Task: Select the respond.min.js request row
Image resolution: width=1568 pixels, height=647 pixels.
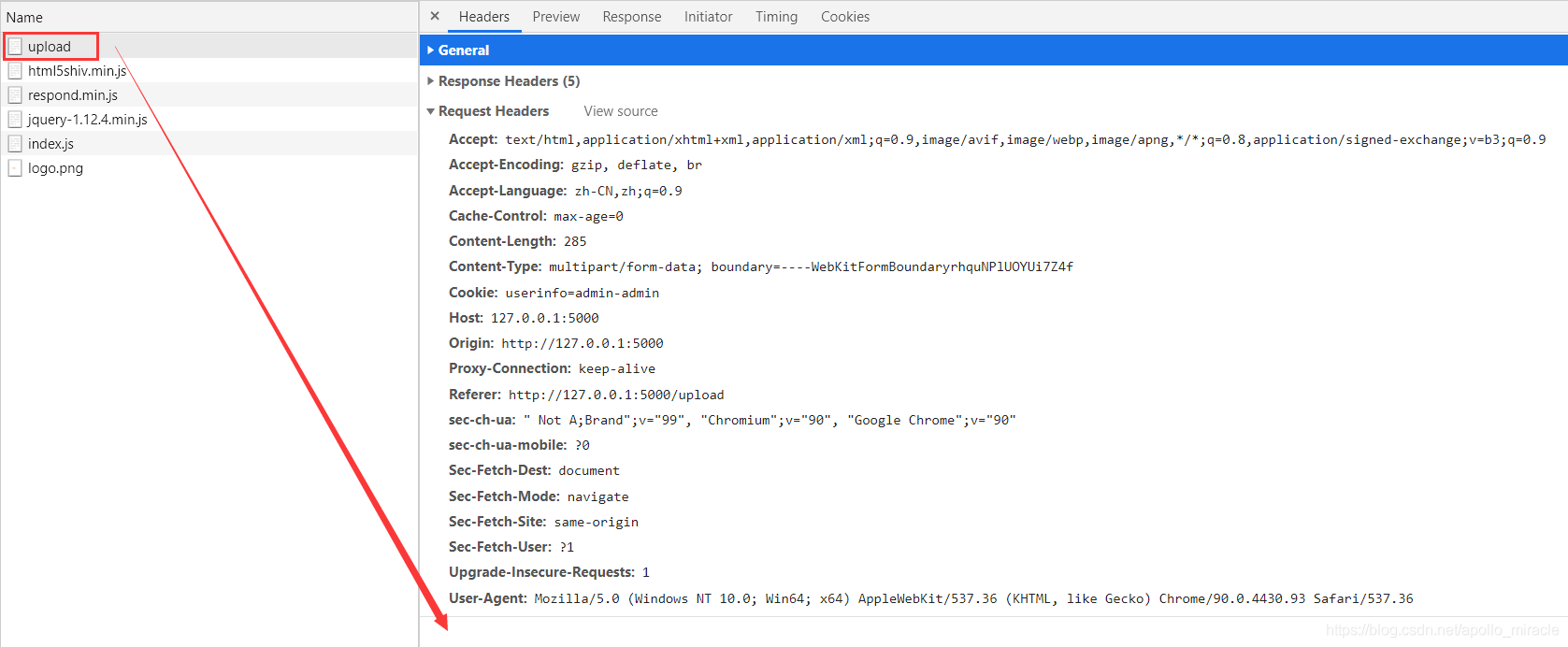Action: tap(73, 95)
